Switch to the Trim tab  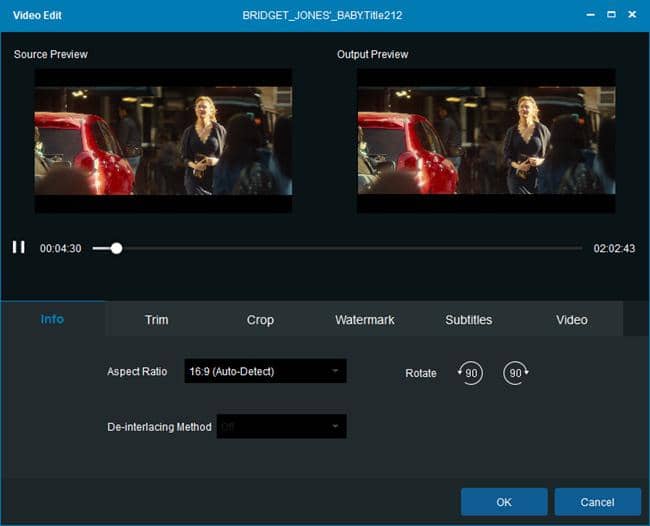[x=156, y=320]
